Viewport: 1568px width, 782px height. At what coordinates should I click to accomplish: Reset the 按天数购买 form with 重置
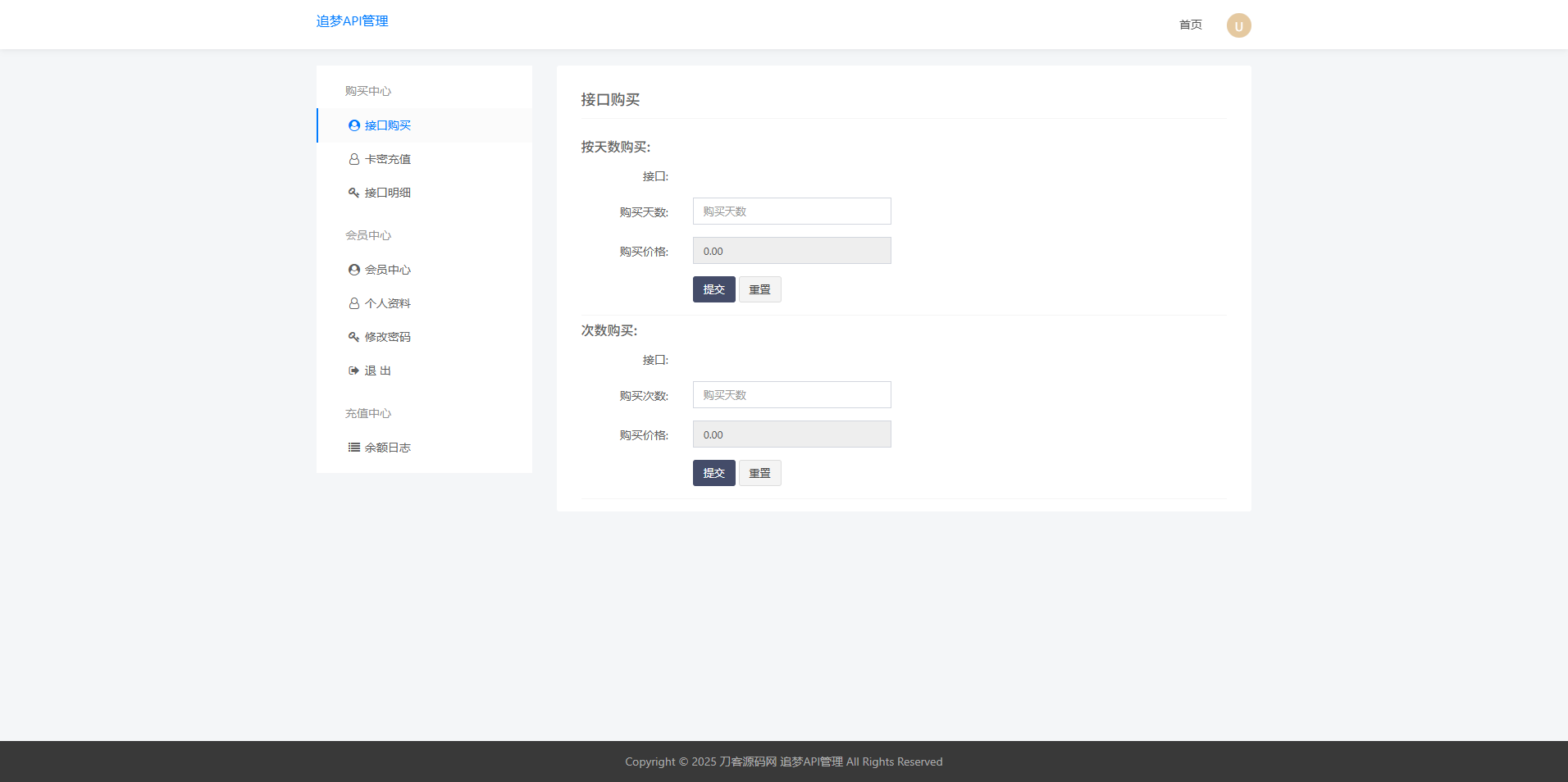(x=759, y=289)
